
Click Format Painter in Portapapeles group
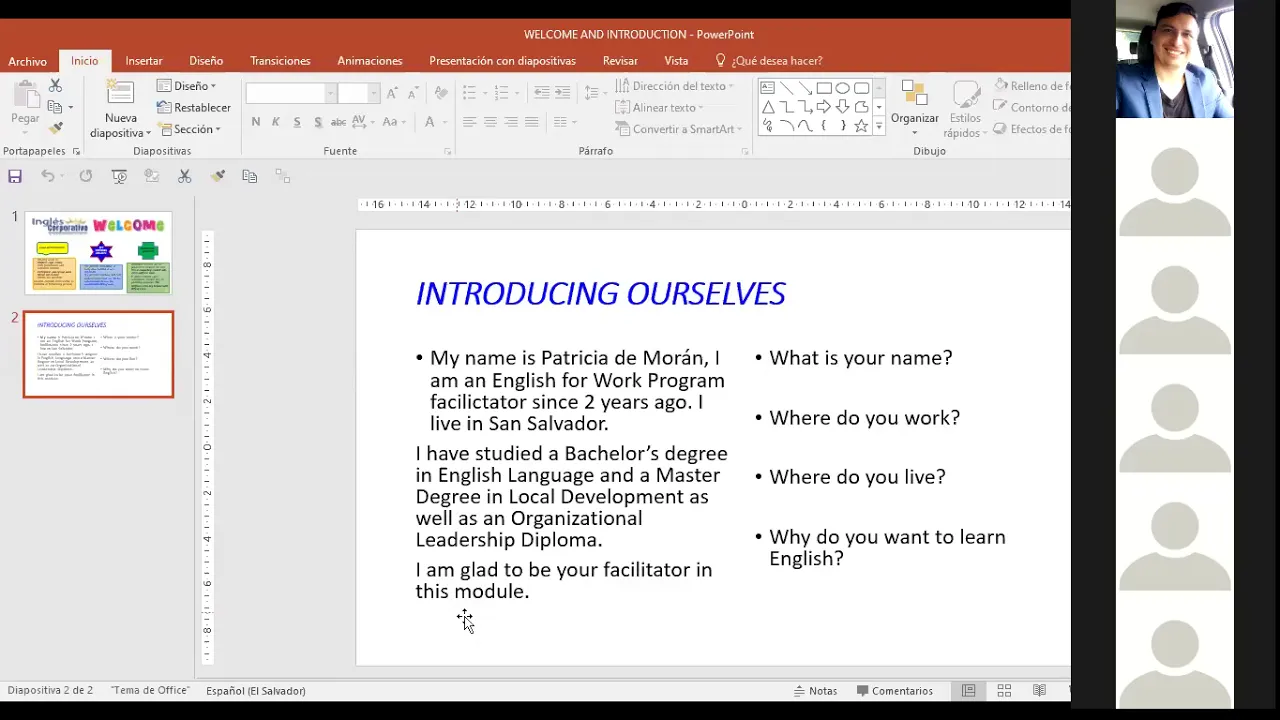pyautogui.click(x=55, y=128)
